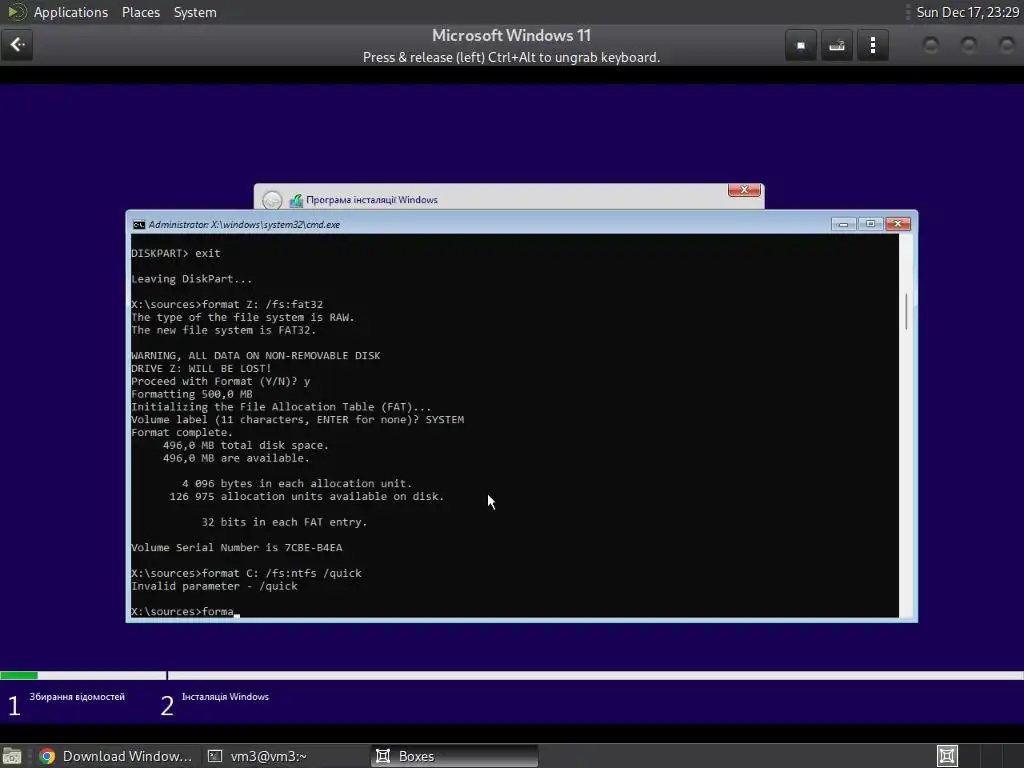Screen dimensions: 1024x768
Task: Click the step 1 'Збирання відомостей' label
Action: pos(77,697)
